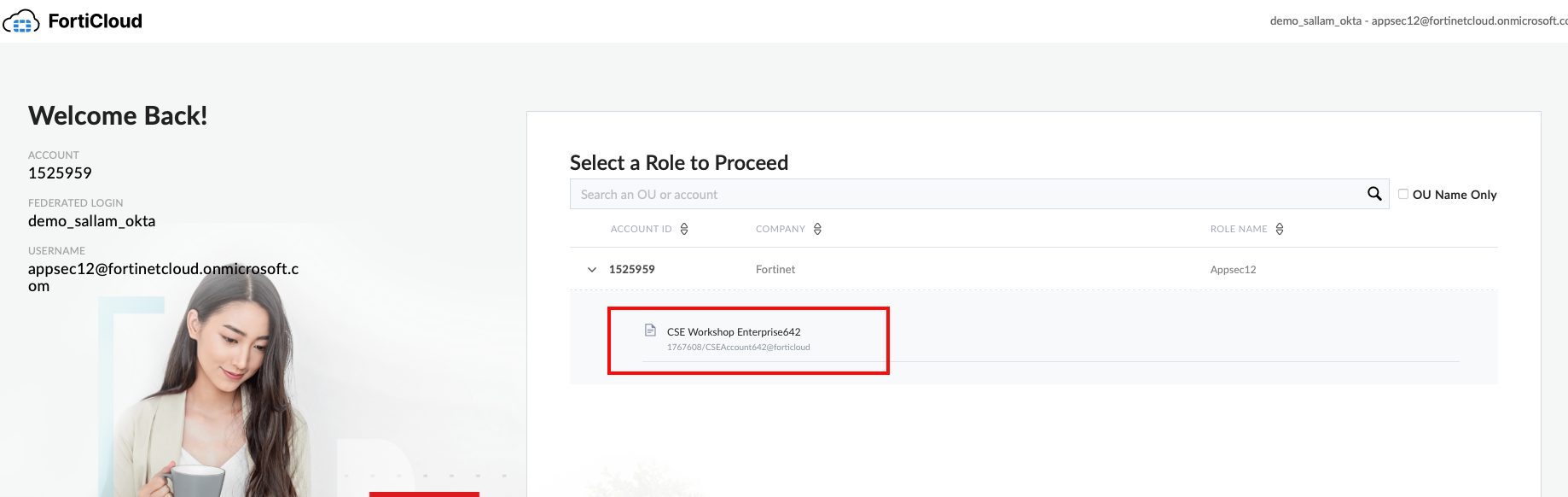Image resolution: width=1568 pixels, height=497 pixels.
Task: Sort by Role Name column arrows
Action: (x=1280, y=229)
